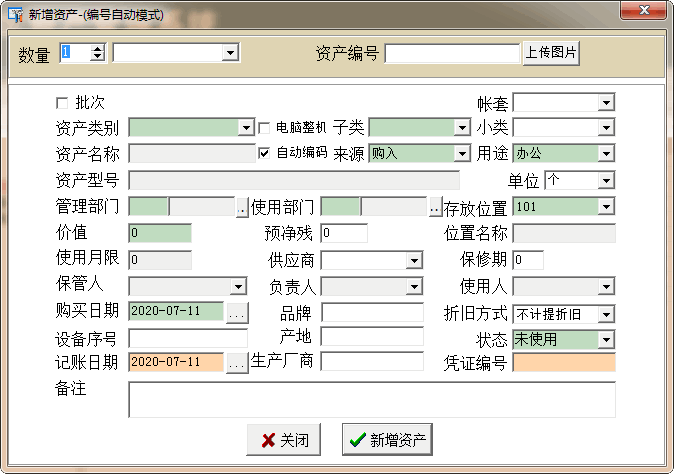Click the 购买日期 browse button
This screenshot has width=674, height=474.
tap(237, 312)
